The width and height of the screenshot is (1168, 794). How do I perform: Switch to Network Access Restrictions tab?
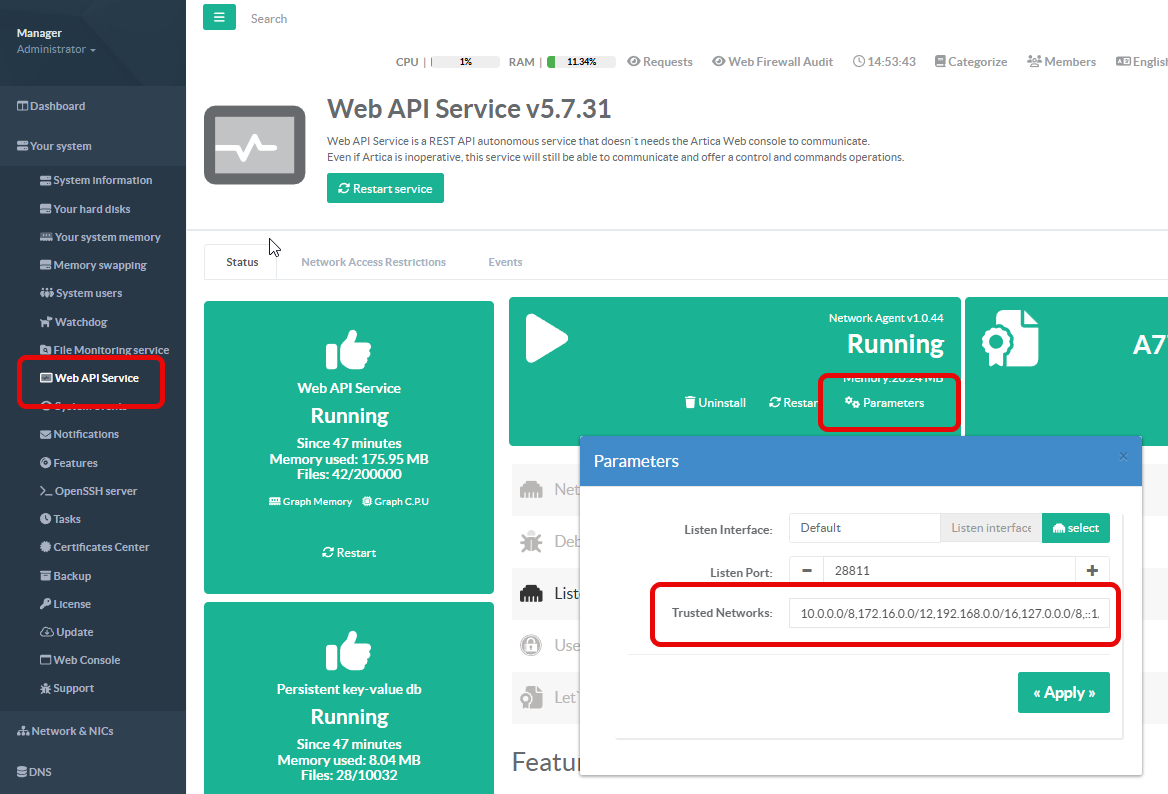(373, 262)
